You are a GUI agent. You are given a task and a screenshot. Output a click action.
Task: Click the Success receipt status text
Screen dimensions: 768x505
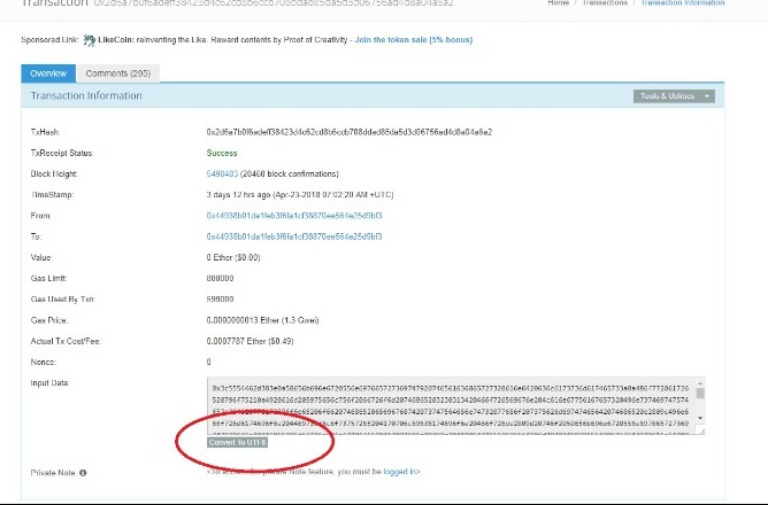pos(222,153)
